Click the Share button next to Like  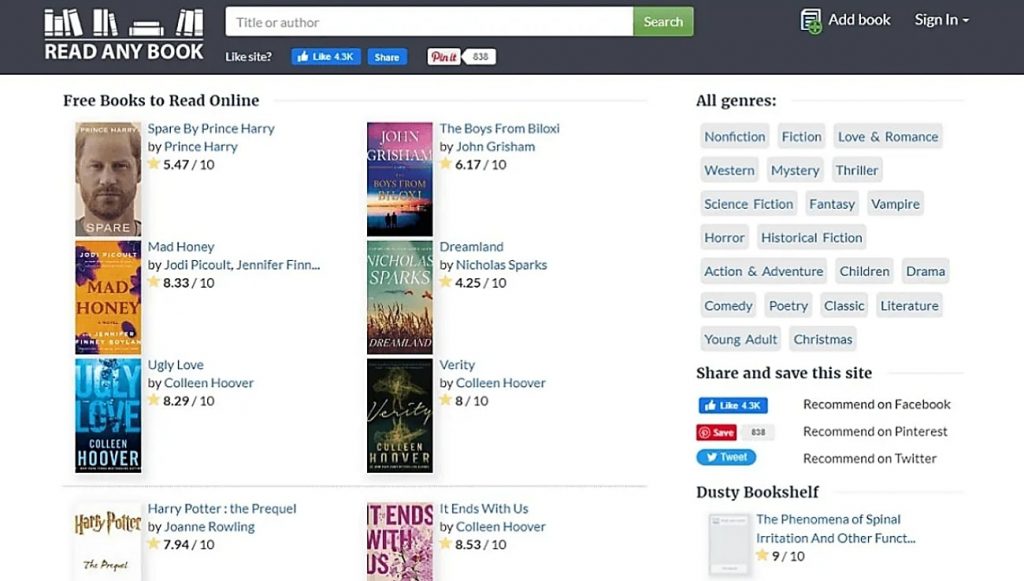(x=386, y=56)
